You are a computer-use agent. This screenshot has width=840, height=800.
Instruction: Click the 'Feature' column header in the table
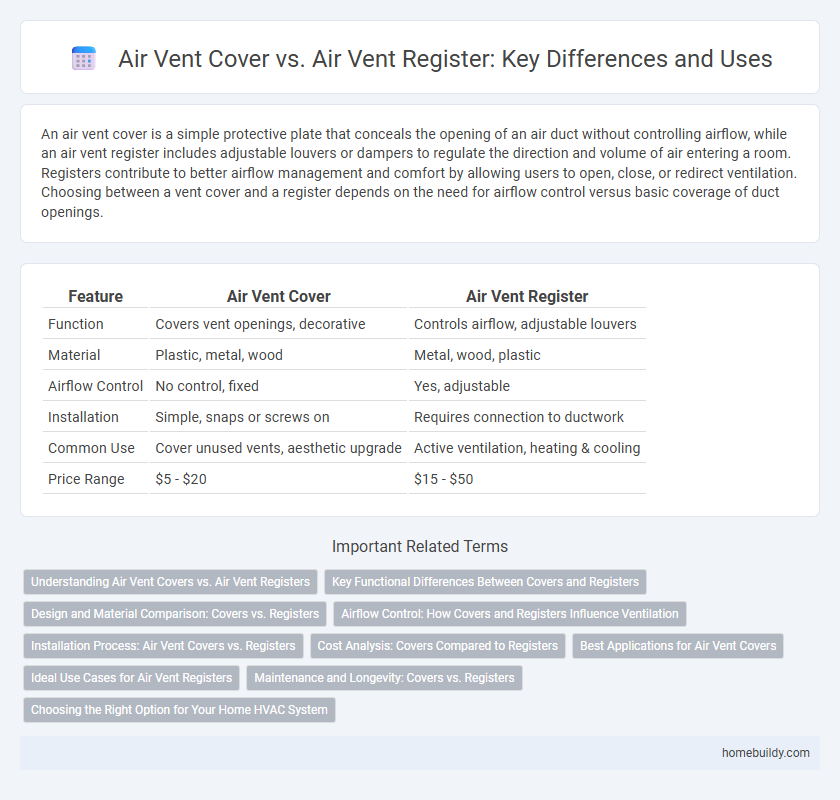click(x=95, y=297)
